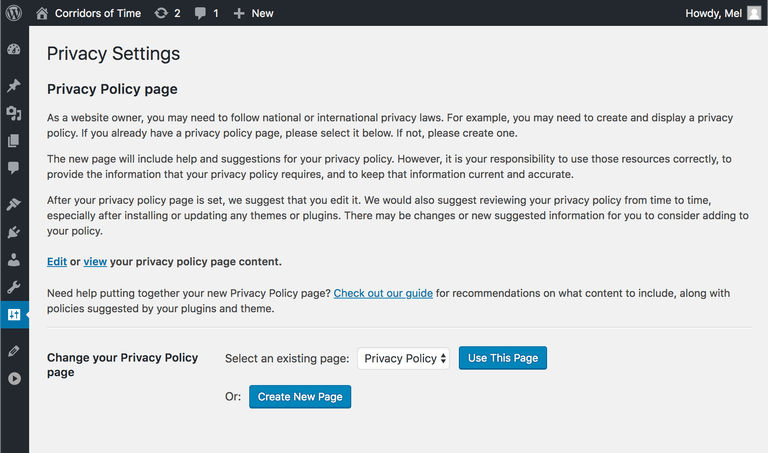Open Comments in the sidebar
The image size is (768, 453).
pyautogui.click(x=14, y=168)
